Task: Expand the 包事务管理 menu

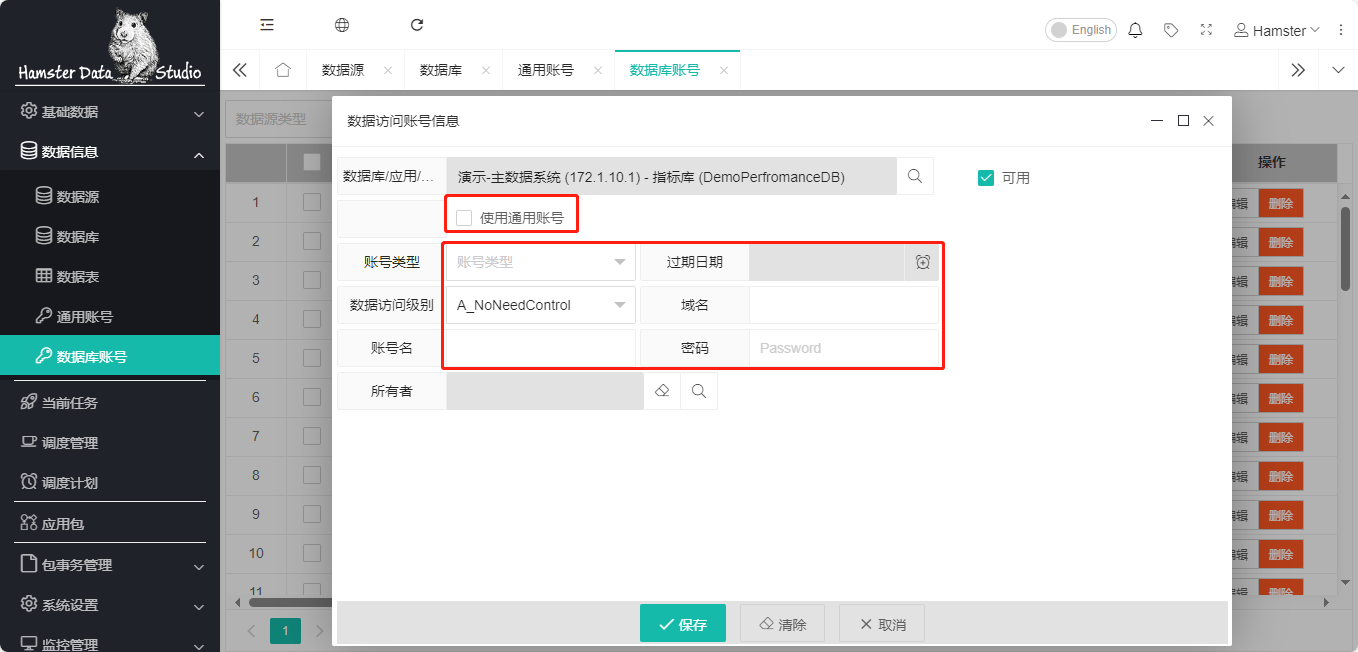Action: click(110, 565)
